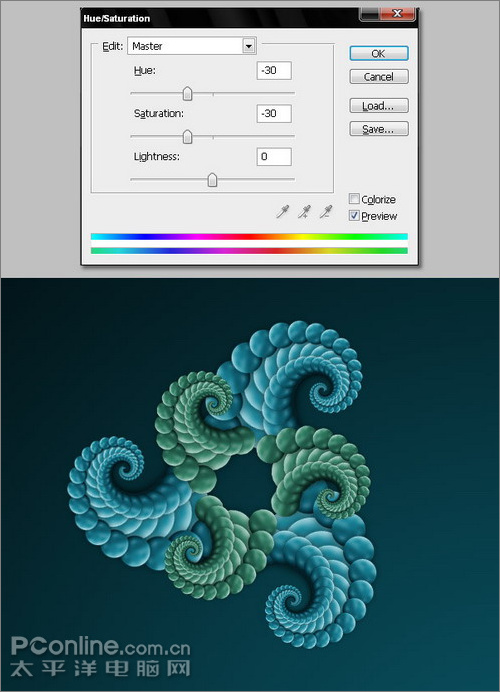The width and height of the screenshot is (500, 692).
Task: Click the Hue slider handle
Action: point(188,94)
